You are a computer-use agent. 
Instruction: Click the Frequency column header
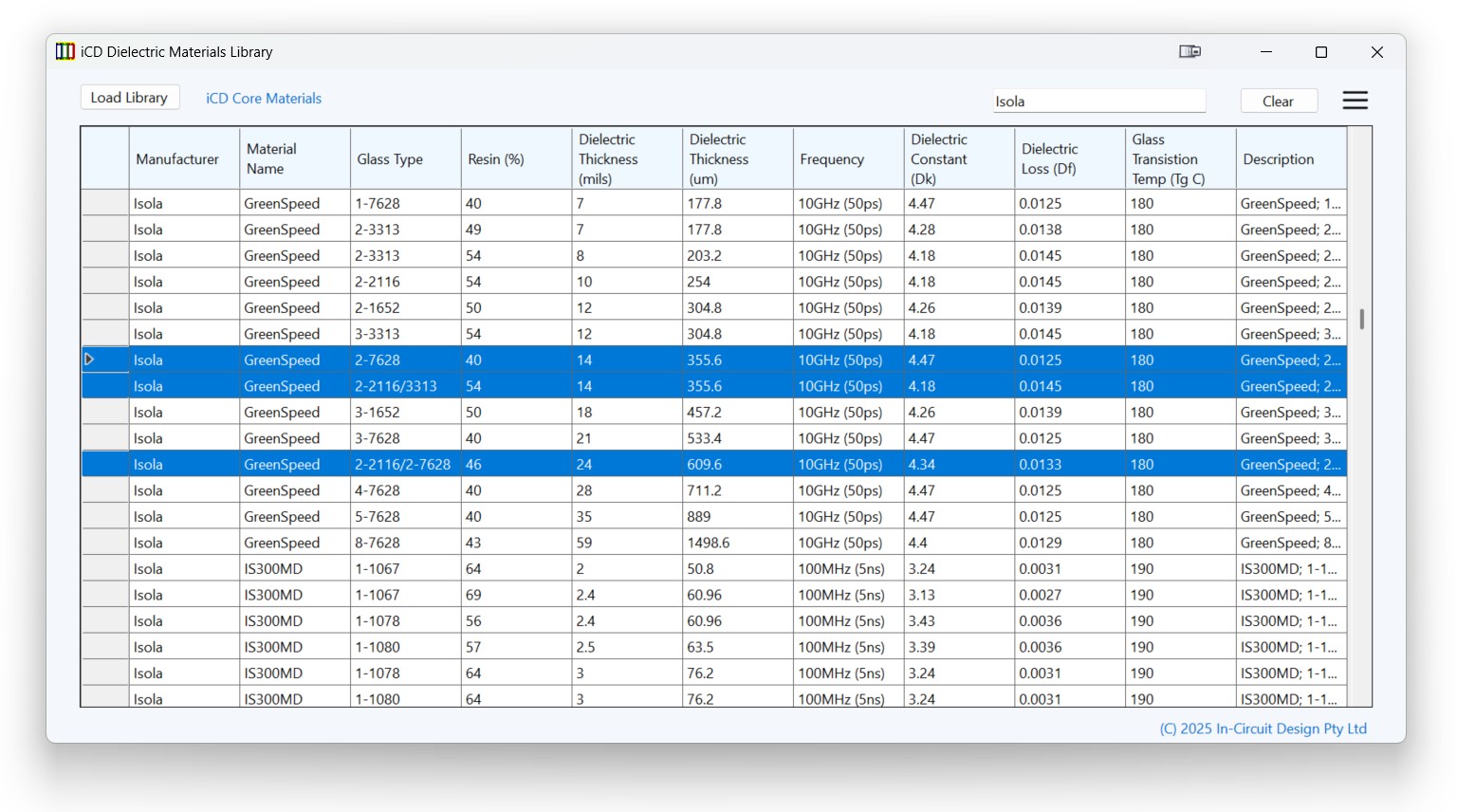tap(848, 159)
